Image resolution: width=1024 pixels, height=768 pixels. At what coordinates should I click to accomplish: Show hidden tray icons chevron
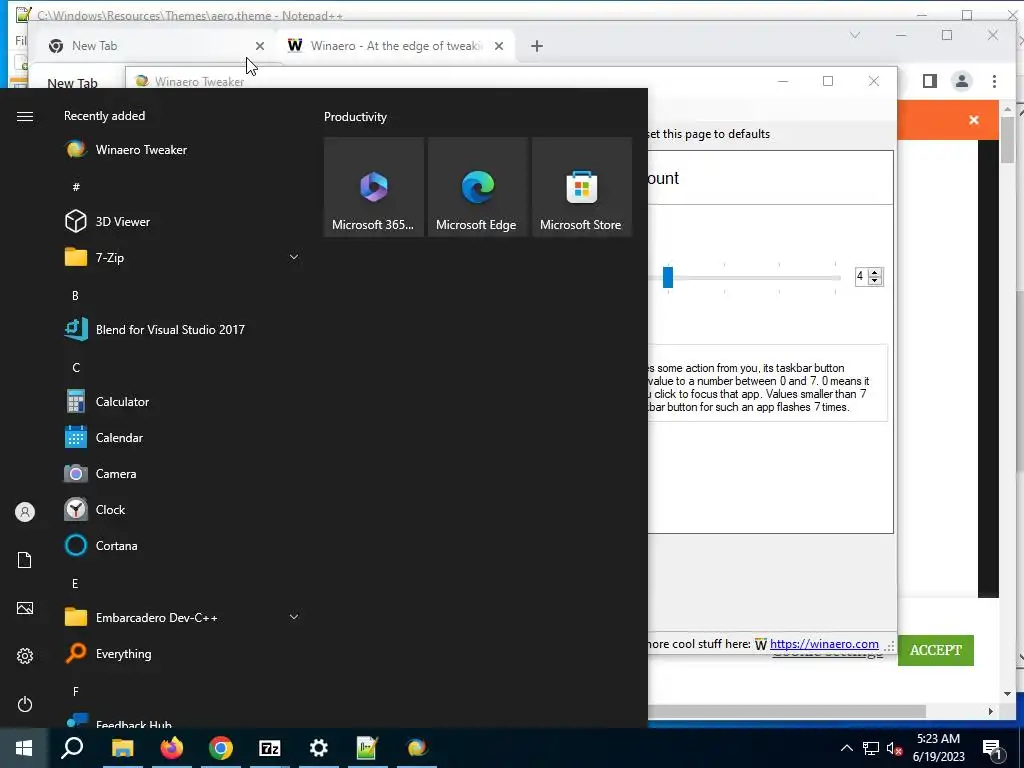(846, 748)
